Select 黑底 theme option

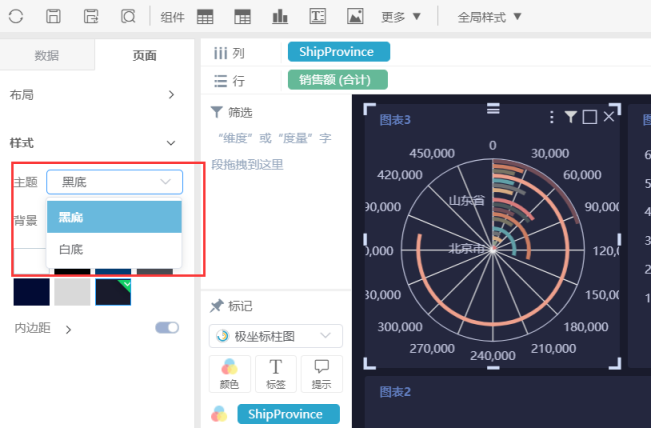coord(114,217)
